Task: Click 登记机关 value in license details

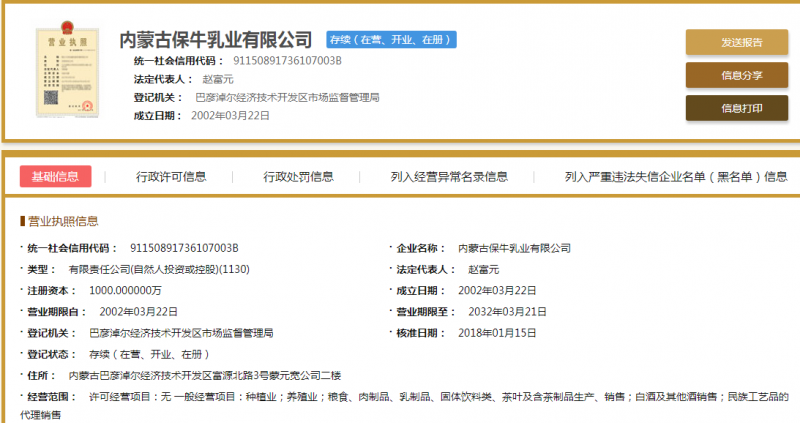Action: 181,333
